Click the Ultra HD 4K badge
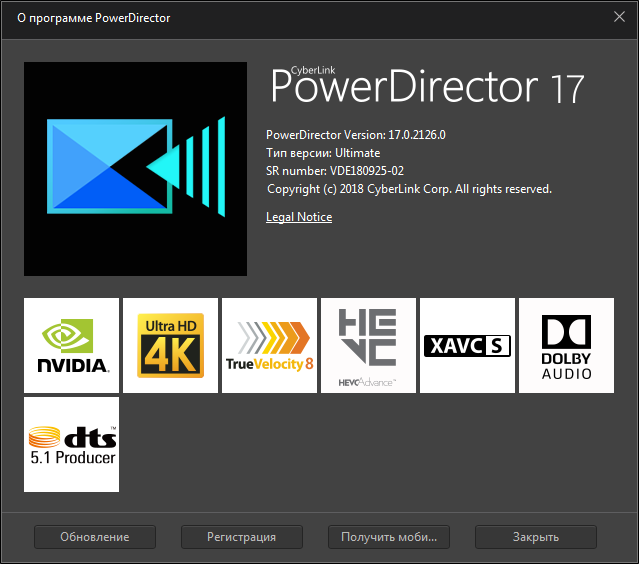The width and height of the screenshot is (639, 564). pyautogui.click(x=170, y=345)
